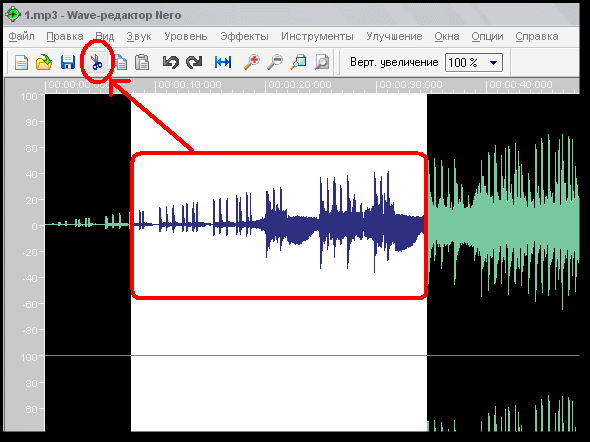Open the Инструменты menu
This screenshot has width=590, height=442.
[317, 36]
